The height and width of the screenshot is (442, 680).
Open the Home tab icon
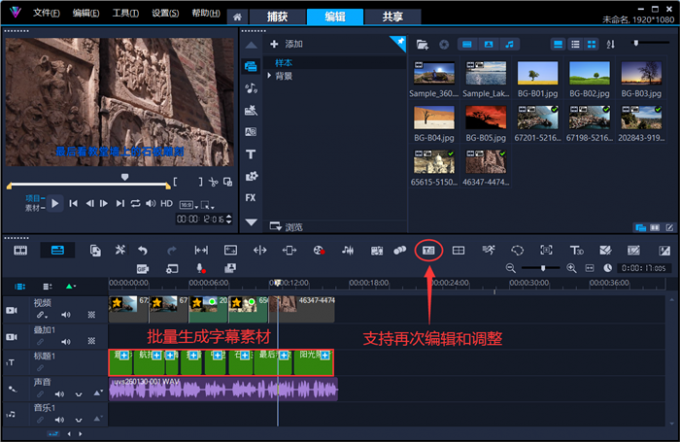click(237, 16)
